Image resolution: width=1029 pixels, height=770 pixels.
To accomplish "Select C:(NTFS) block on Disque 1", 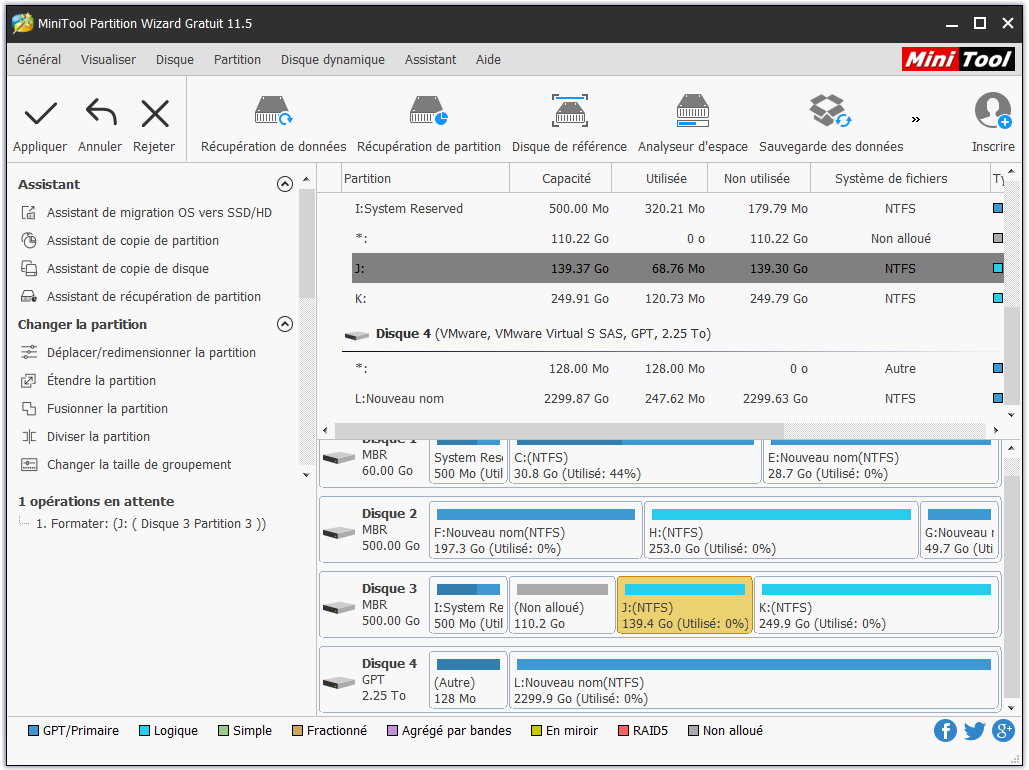I will [635, 461].
